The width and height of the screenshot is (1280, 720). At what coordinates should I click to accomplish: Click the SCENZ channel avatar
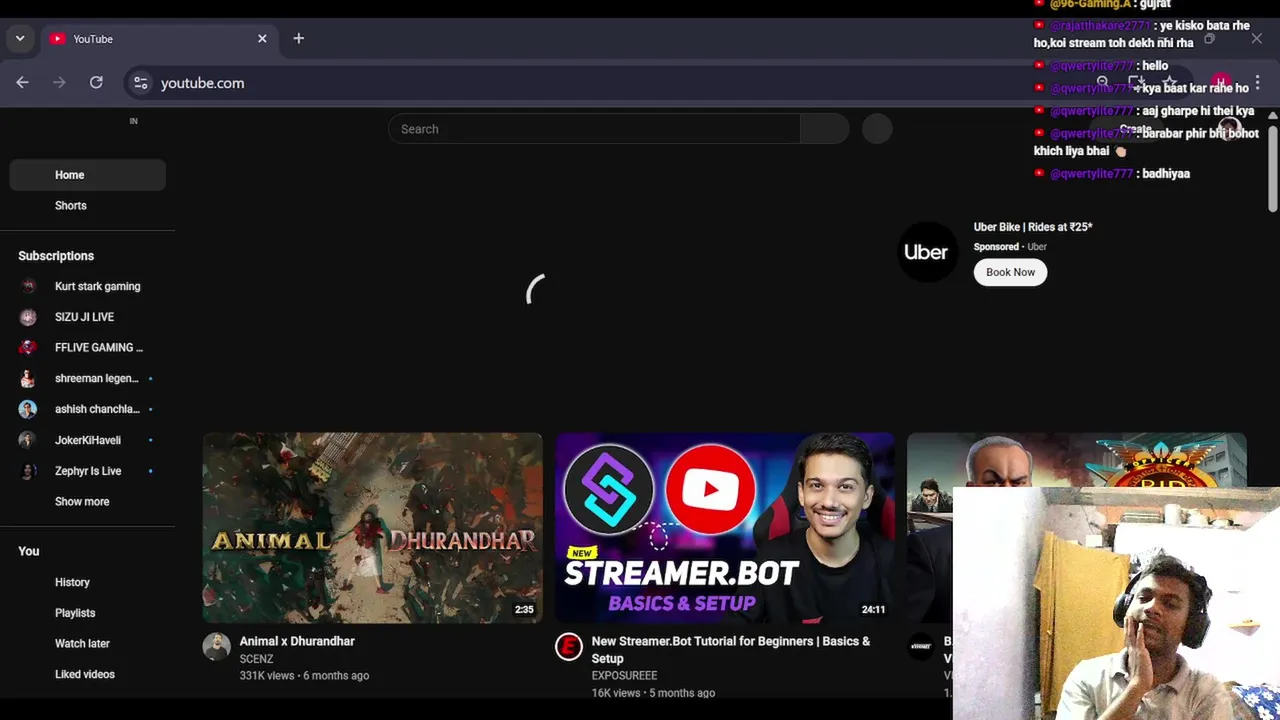click(x=216, y=647)
